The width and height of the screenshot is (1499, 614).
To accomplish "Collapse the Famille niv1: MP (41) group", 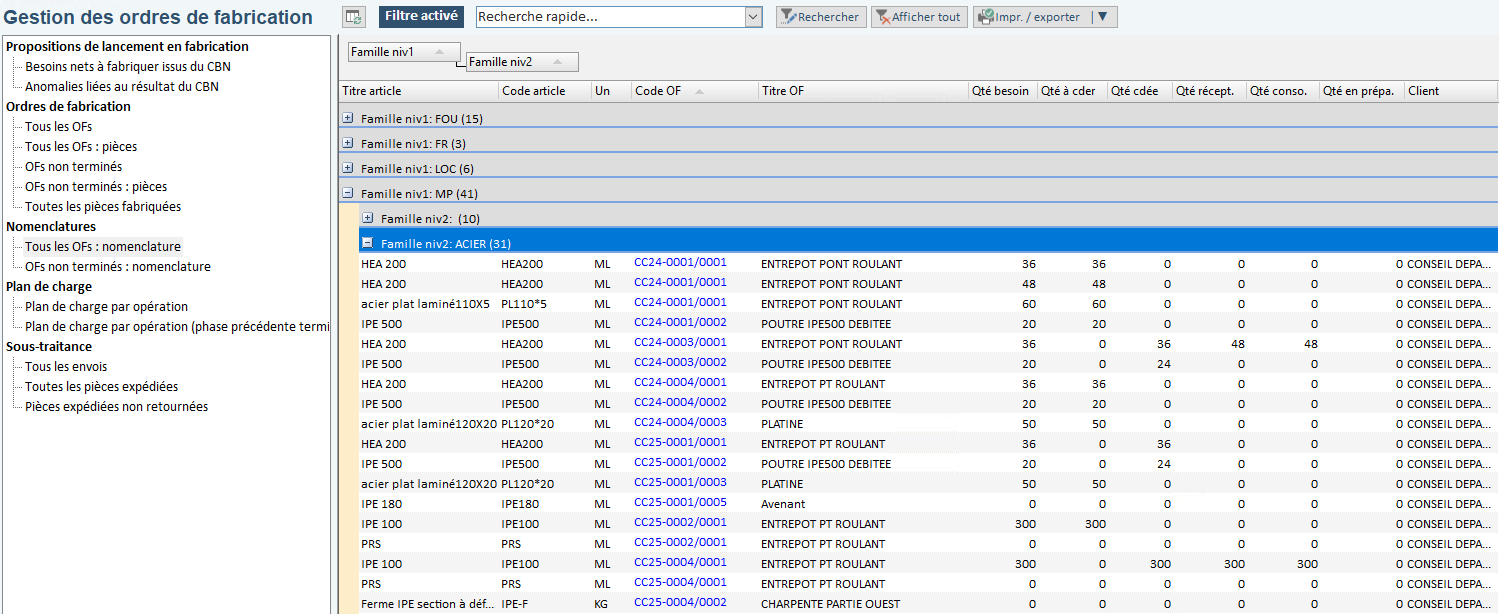I will coord(347,191).
